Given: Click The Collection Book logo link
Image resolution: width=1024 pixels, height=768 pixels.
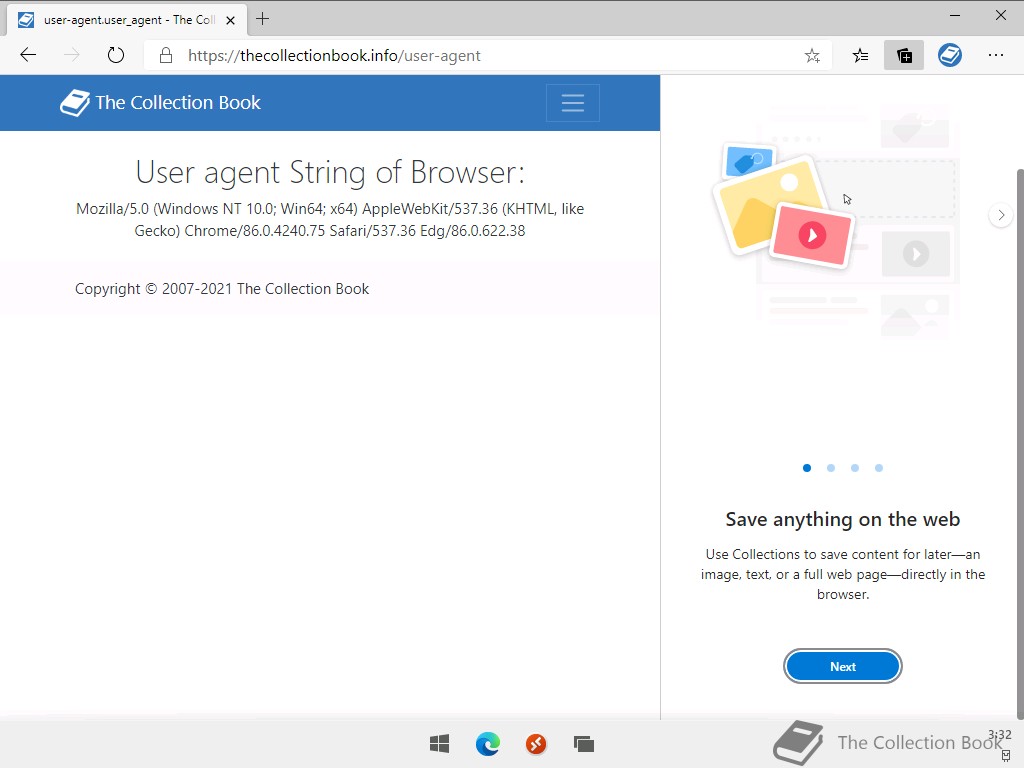Looking at the screenshot, I should pyautogui.click(x=160, y=103).
